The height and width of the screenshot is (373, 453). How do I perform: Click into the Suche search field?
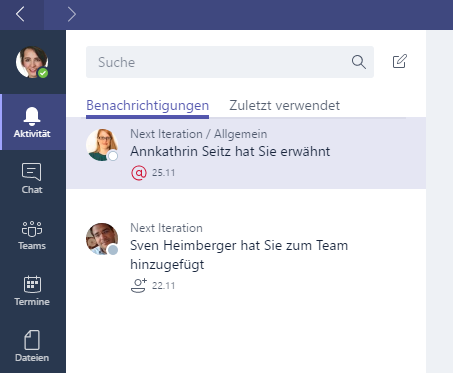pos(230,62)
